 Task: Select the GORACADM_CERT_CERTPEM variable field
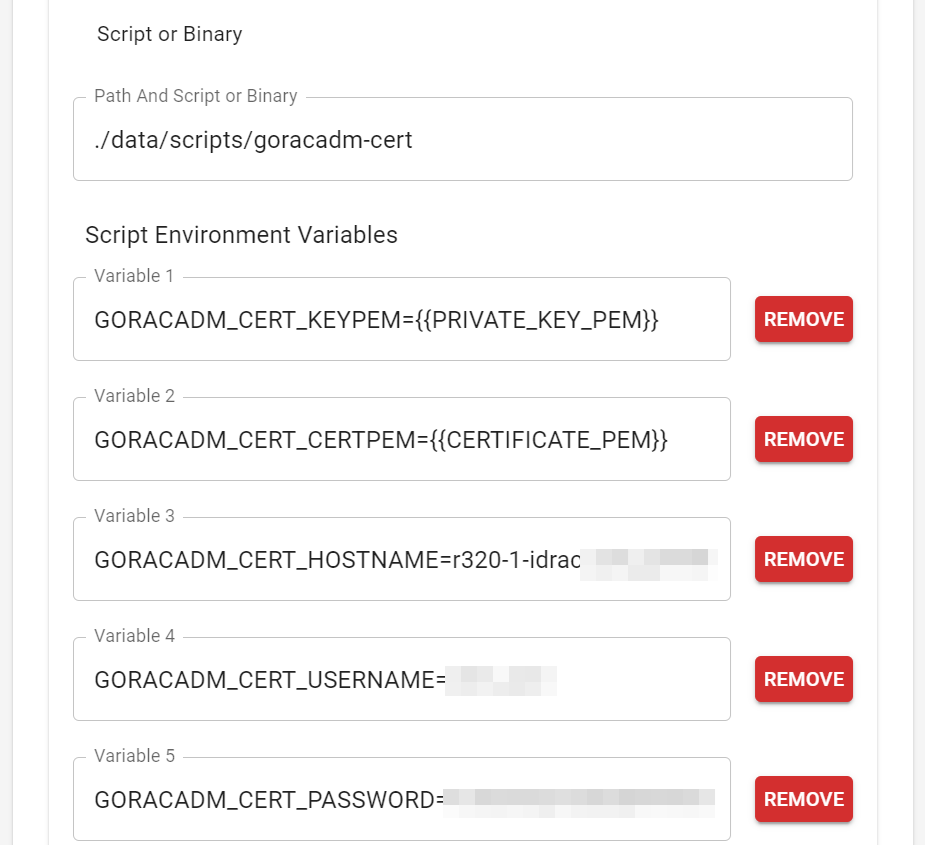tap(400, 439)
